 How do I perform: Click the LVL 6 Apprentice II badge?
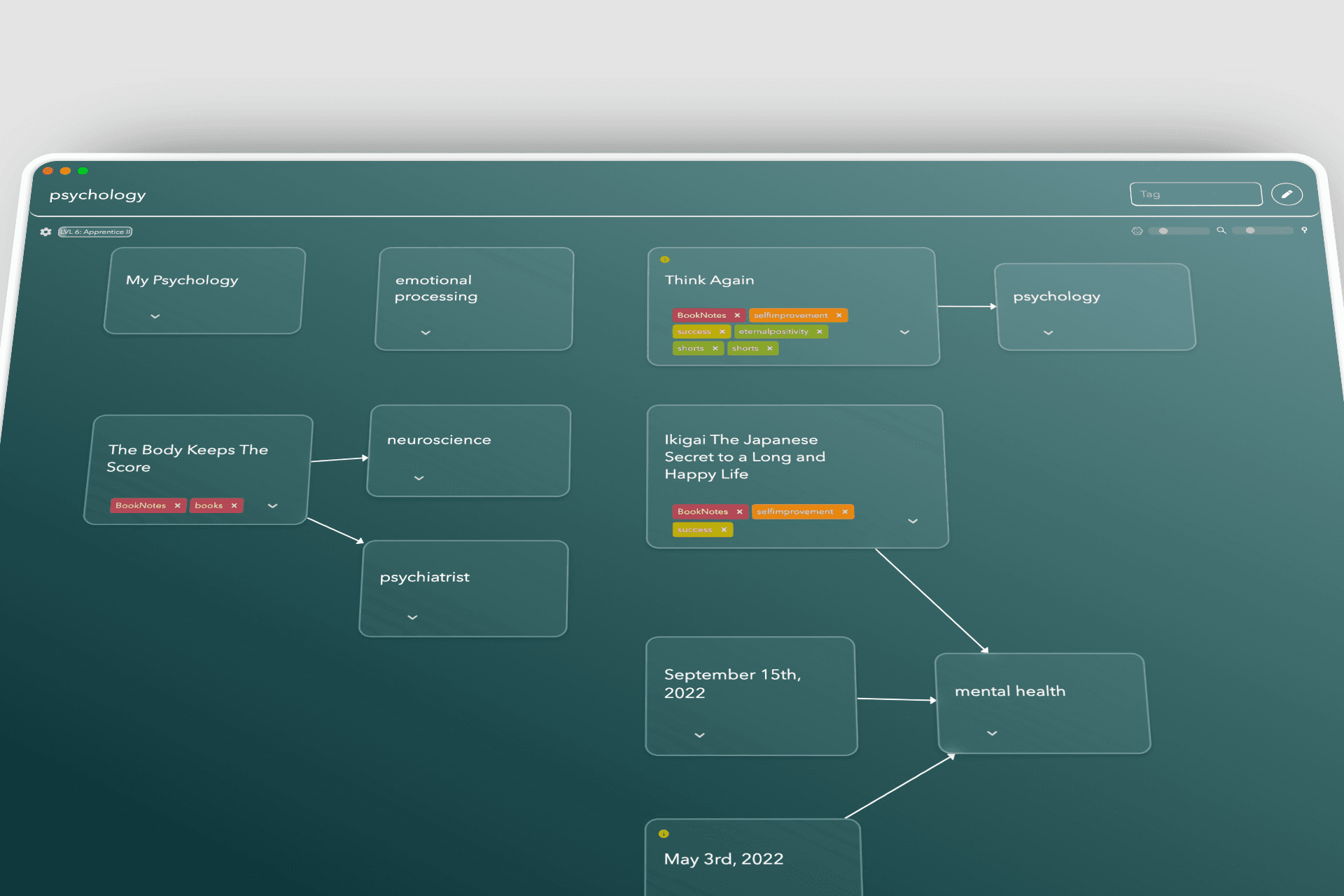pyautogui.click(x=95, y=232)
